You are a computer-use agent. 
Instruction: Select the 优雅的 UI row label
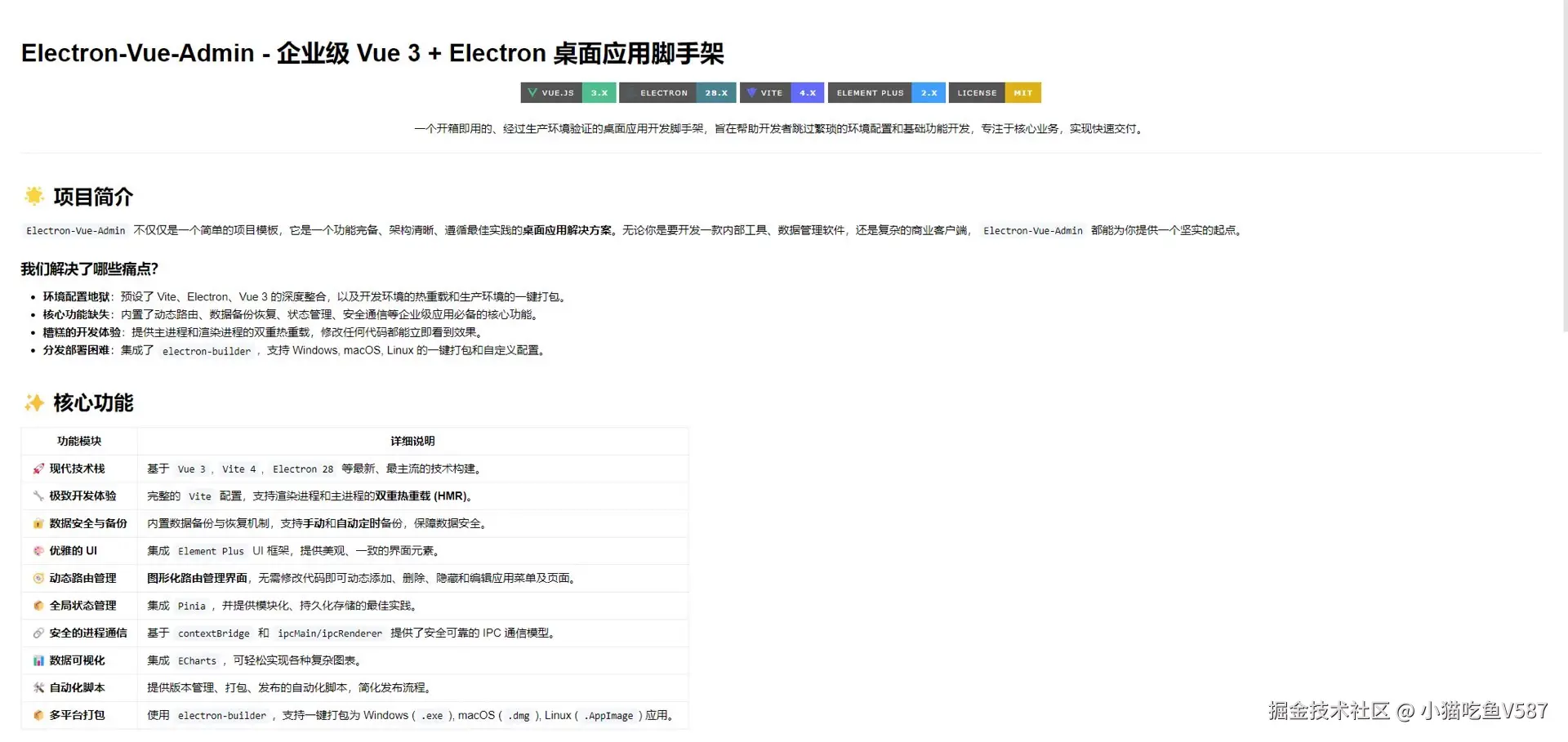coord(73,551)
